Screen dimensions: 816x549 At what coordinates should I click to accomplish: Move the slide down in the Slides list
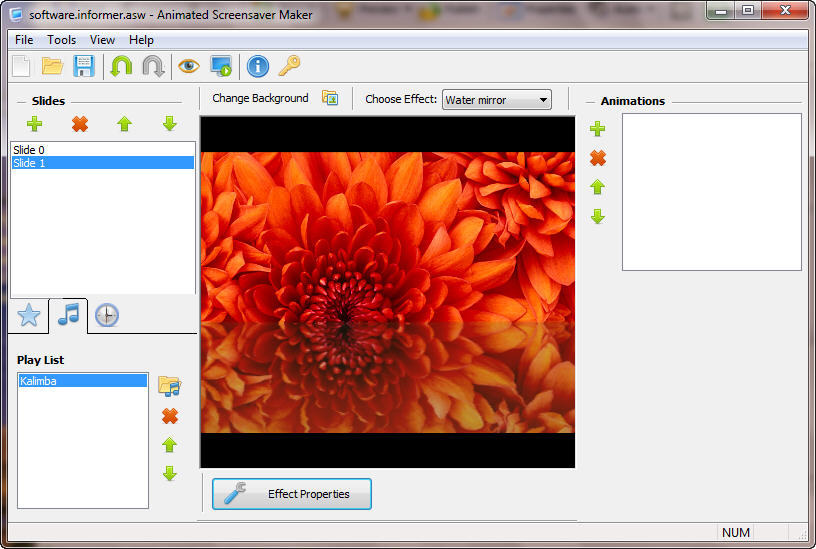[169, 124]
